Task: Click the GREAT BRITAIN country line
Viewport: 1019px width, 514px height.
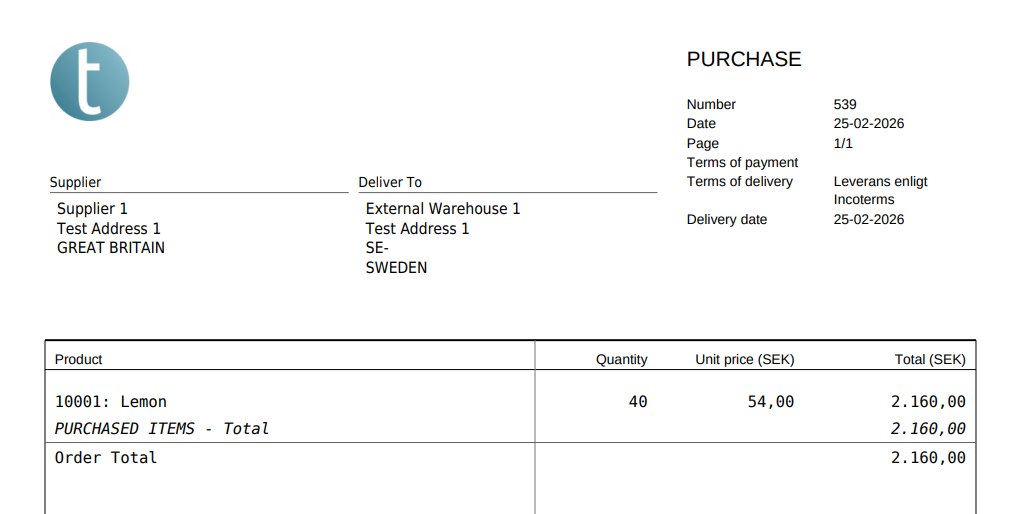Action: click(x=111, y=247)
